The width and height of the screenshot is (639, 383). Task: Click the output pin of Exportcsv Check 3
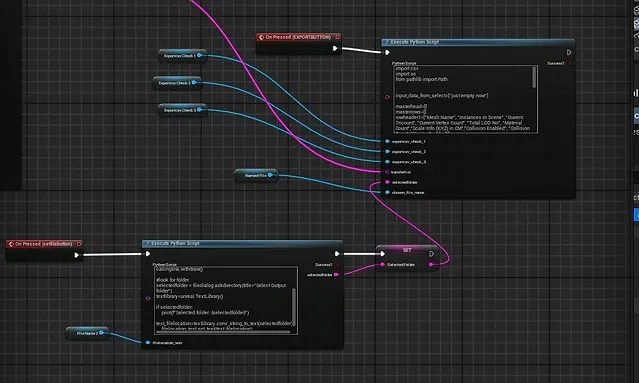tap(200, 110)
